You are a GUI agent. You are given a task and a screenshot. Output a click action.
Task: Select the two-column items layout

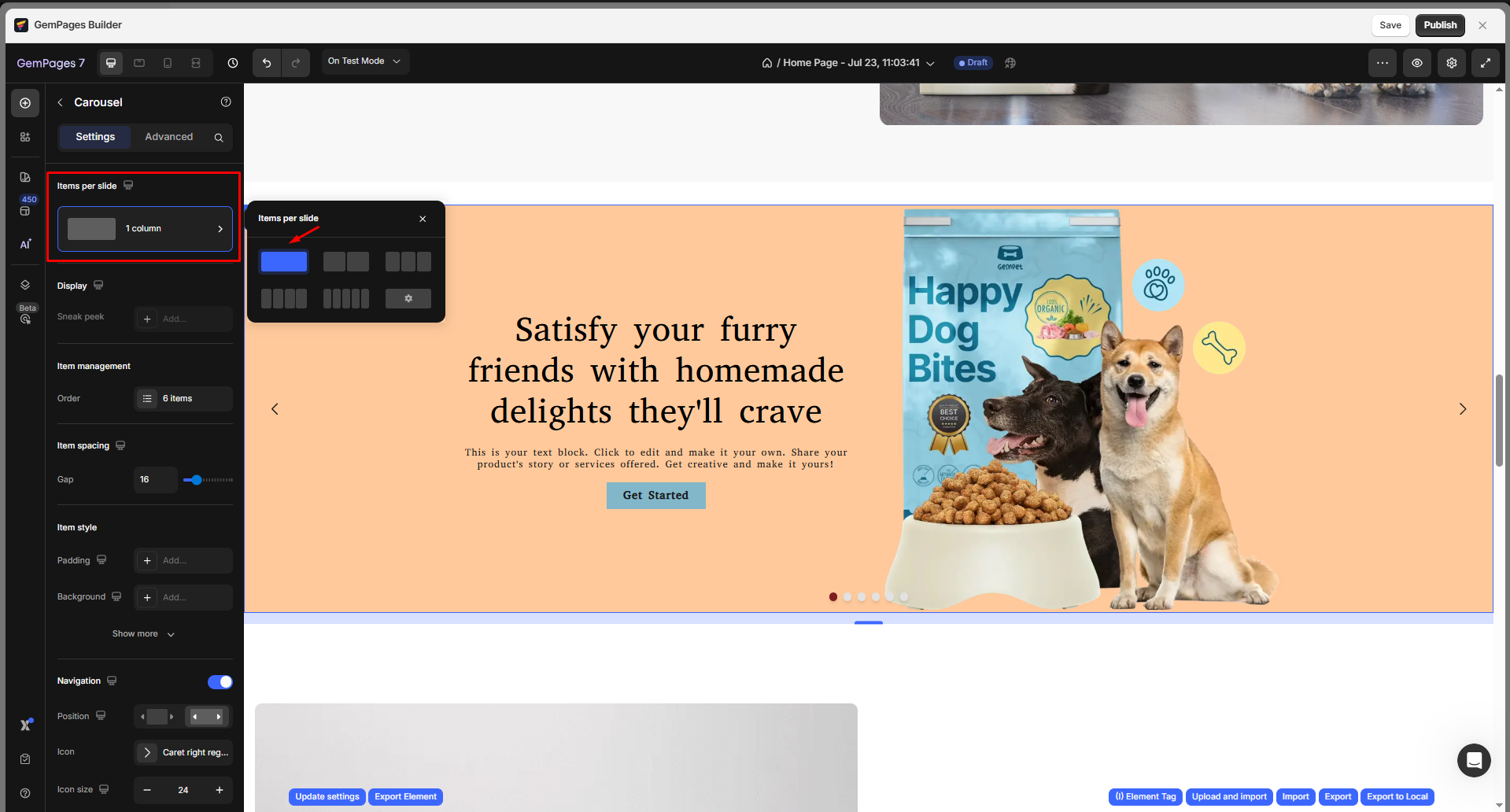click(x=345, y=262)
